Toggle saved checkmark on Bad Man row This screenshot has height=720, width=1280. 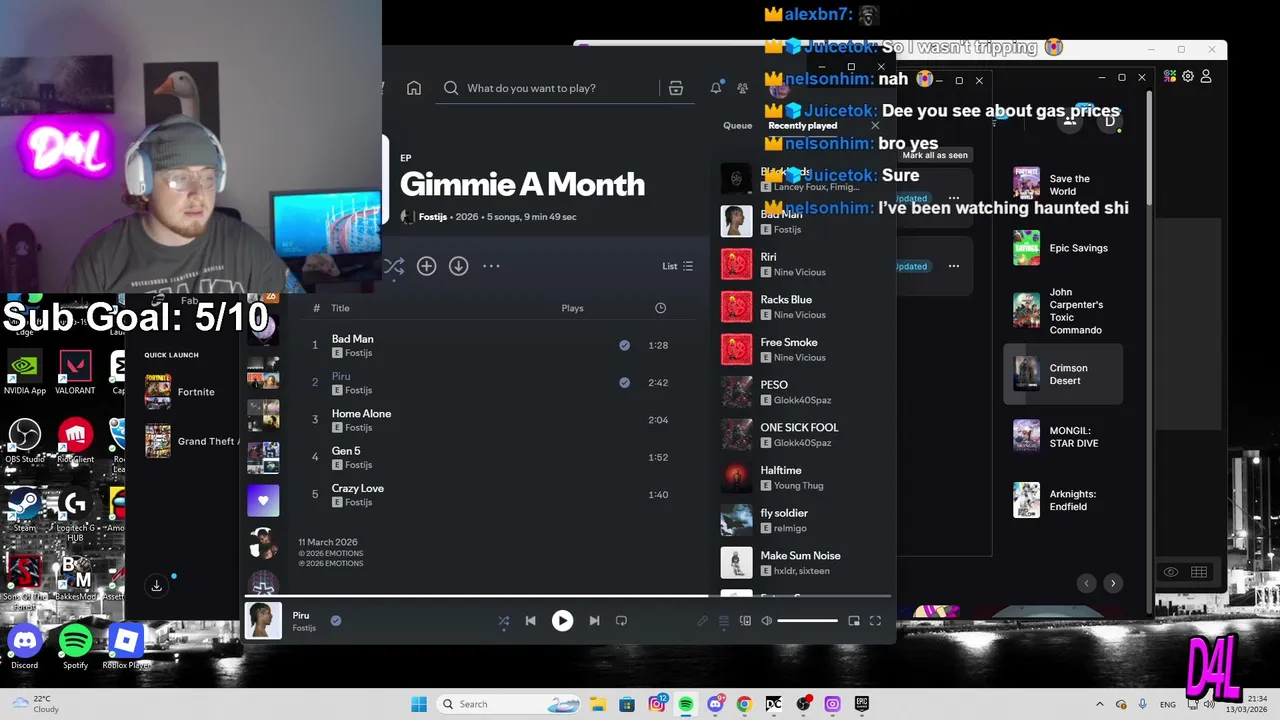point(624,345)
